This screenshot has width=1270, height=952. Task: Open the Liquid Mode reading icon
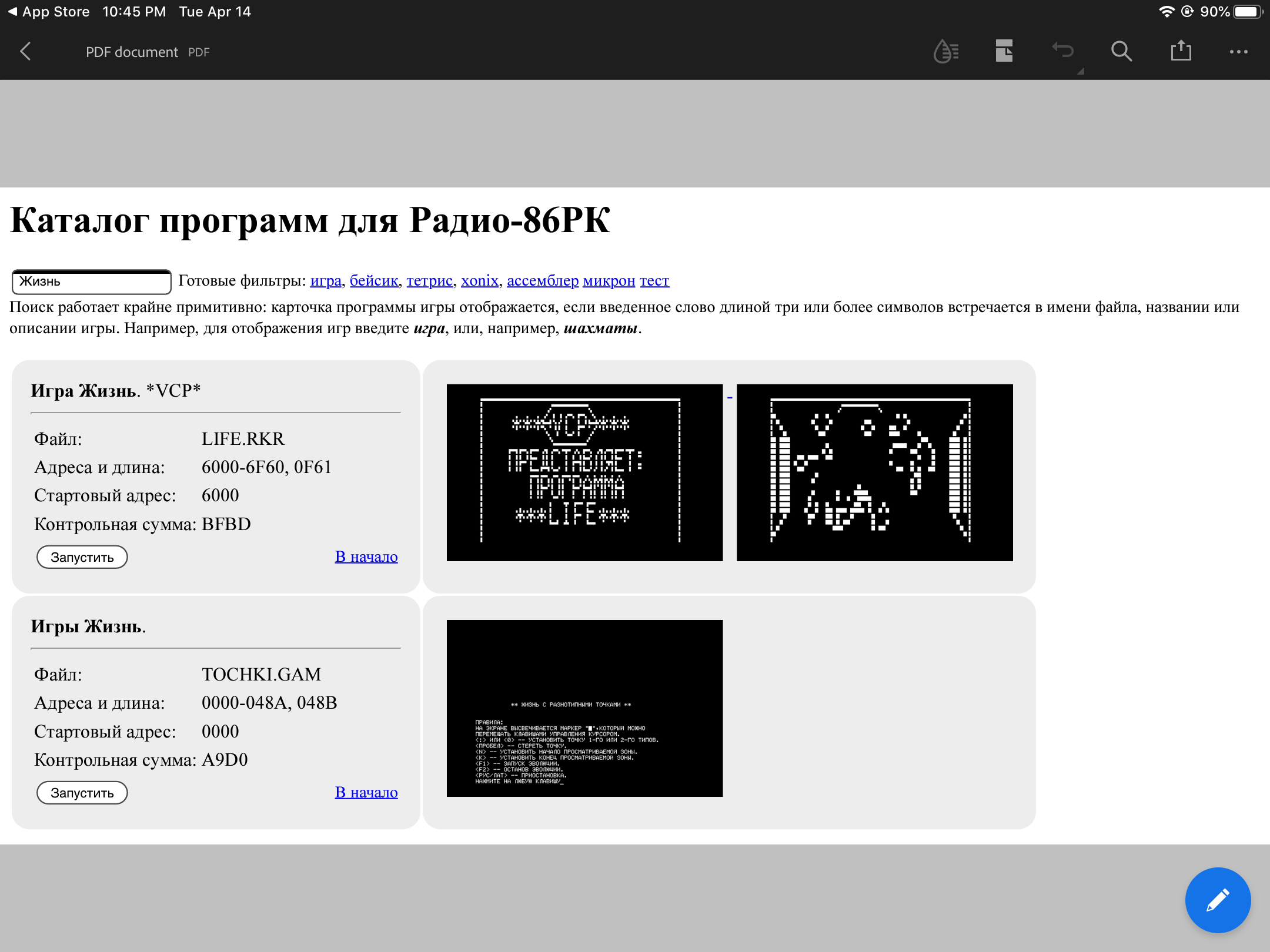946,52
